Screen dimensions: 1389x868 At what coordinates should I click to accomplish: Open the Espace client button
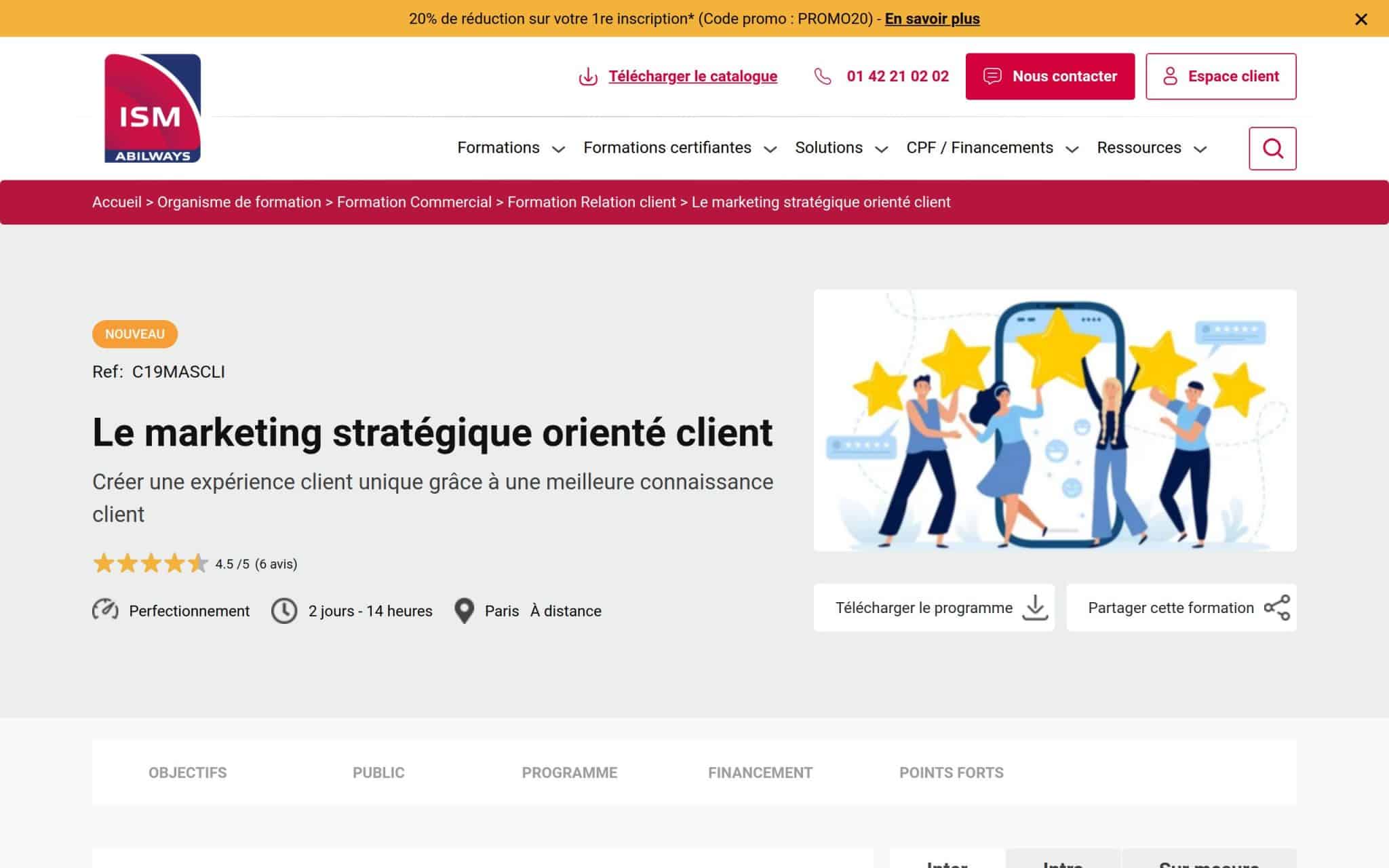click(x=1221, y=77)
